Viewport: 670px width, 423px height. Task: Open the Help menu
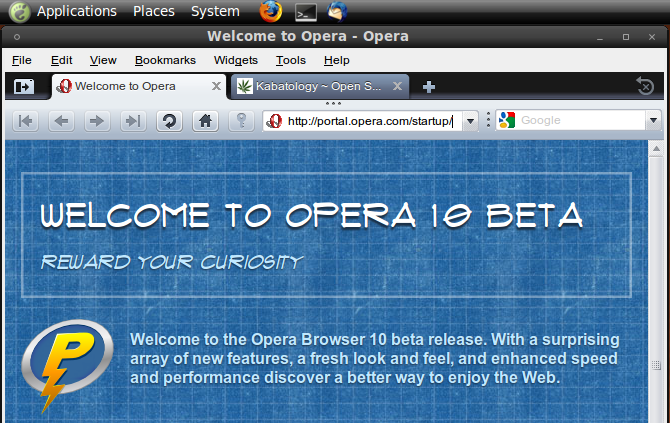click(337, 60)
